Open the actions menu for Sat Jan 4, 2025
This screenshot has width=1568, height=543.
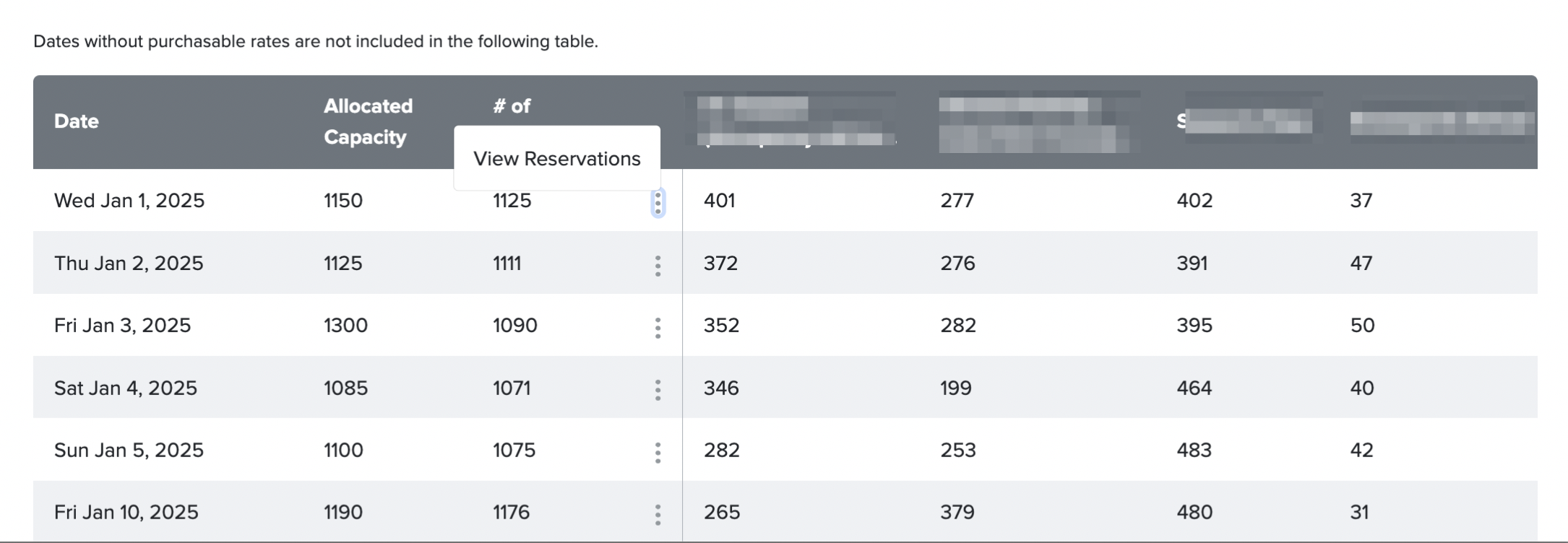pyautogui.click(x=658, y=390)
